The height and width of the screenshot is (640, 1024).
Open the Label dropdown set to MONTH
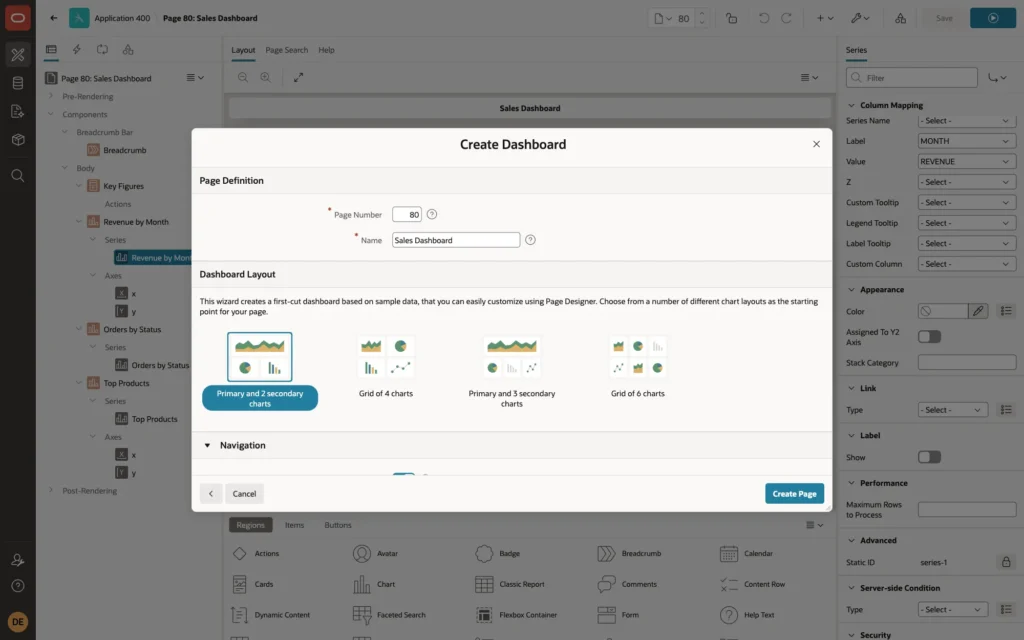pos(967,141)
